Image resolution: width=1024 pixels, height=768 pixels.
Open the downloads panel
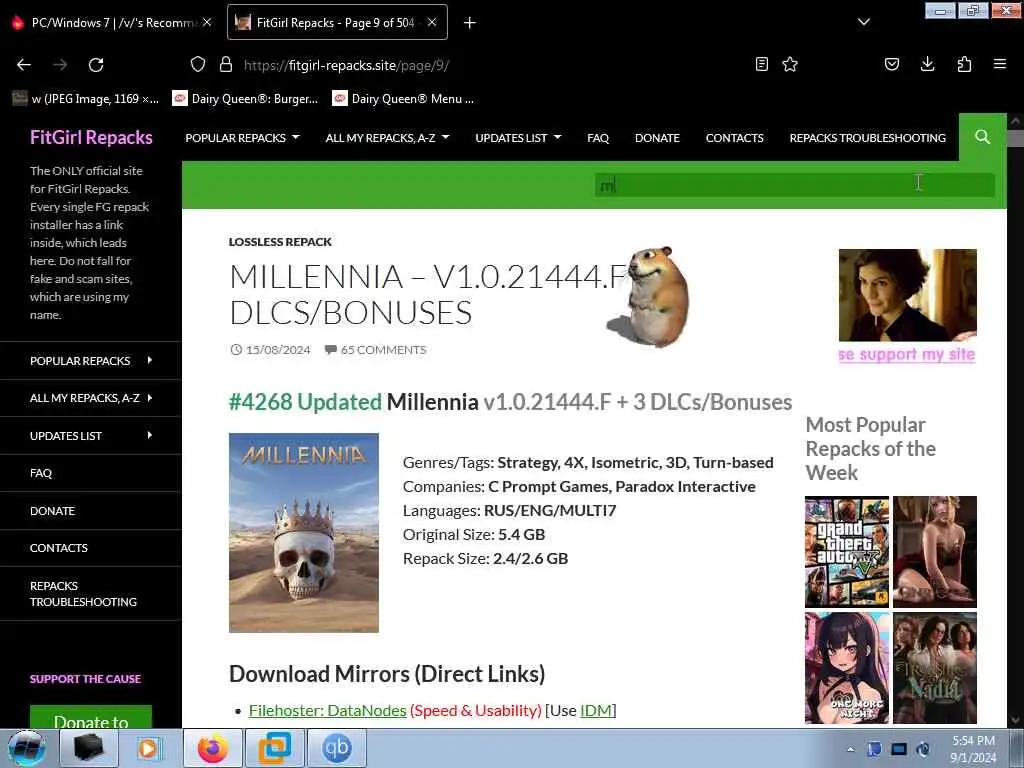click(927, 64)
